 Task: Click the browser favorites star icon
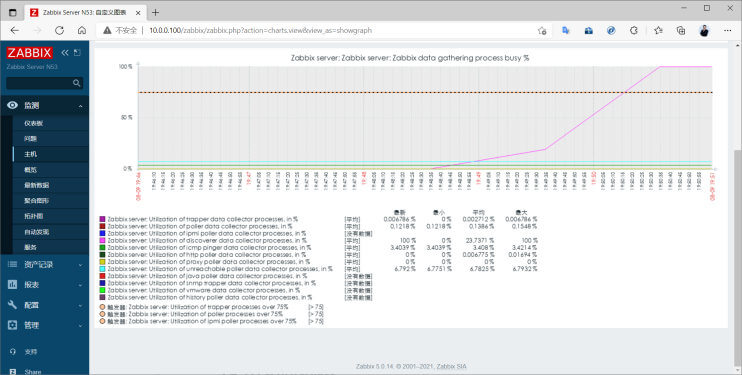click(x=658, y=30)
